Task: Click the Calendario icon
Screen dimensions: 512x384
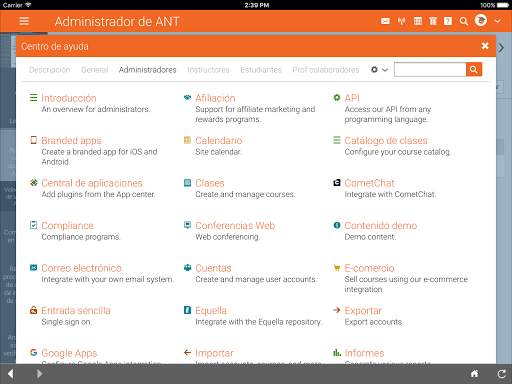Action: [x=187, y=140]
